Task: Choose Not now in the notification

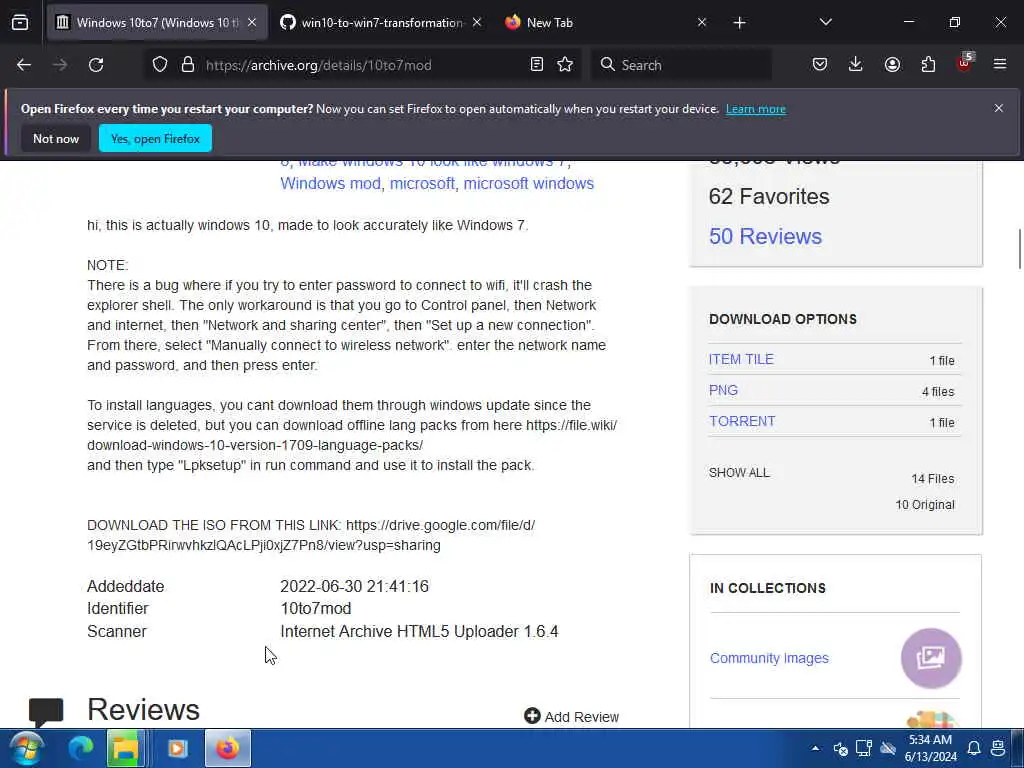Action: pos(56,138)
